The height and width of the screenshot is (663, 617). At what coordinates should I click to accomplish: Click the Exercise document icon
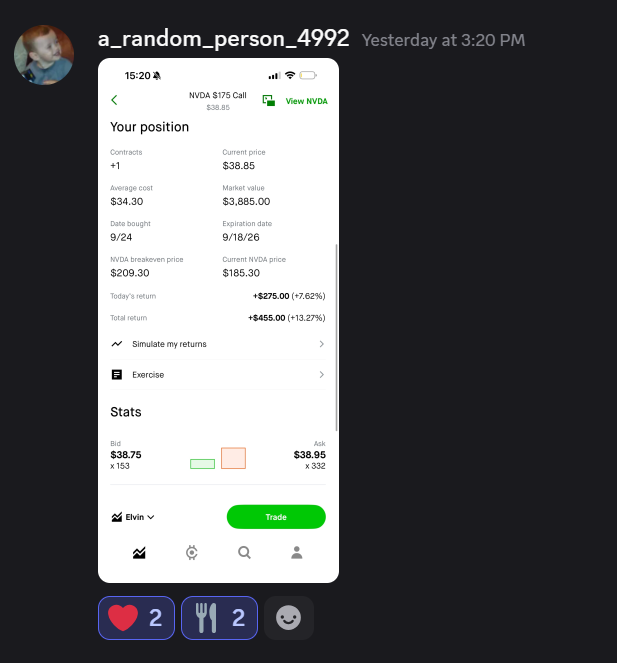pos(117,375)
